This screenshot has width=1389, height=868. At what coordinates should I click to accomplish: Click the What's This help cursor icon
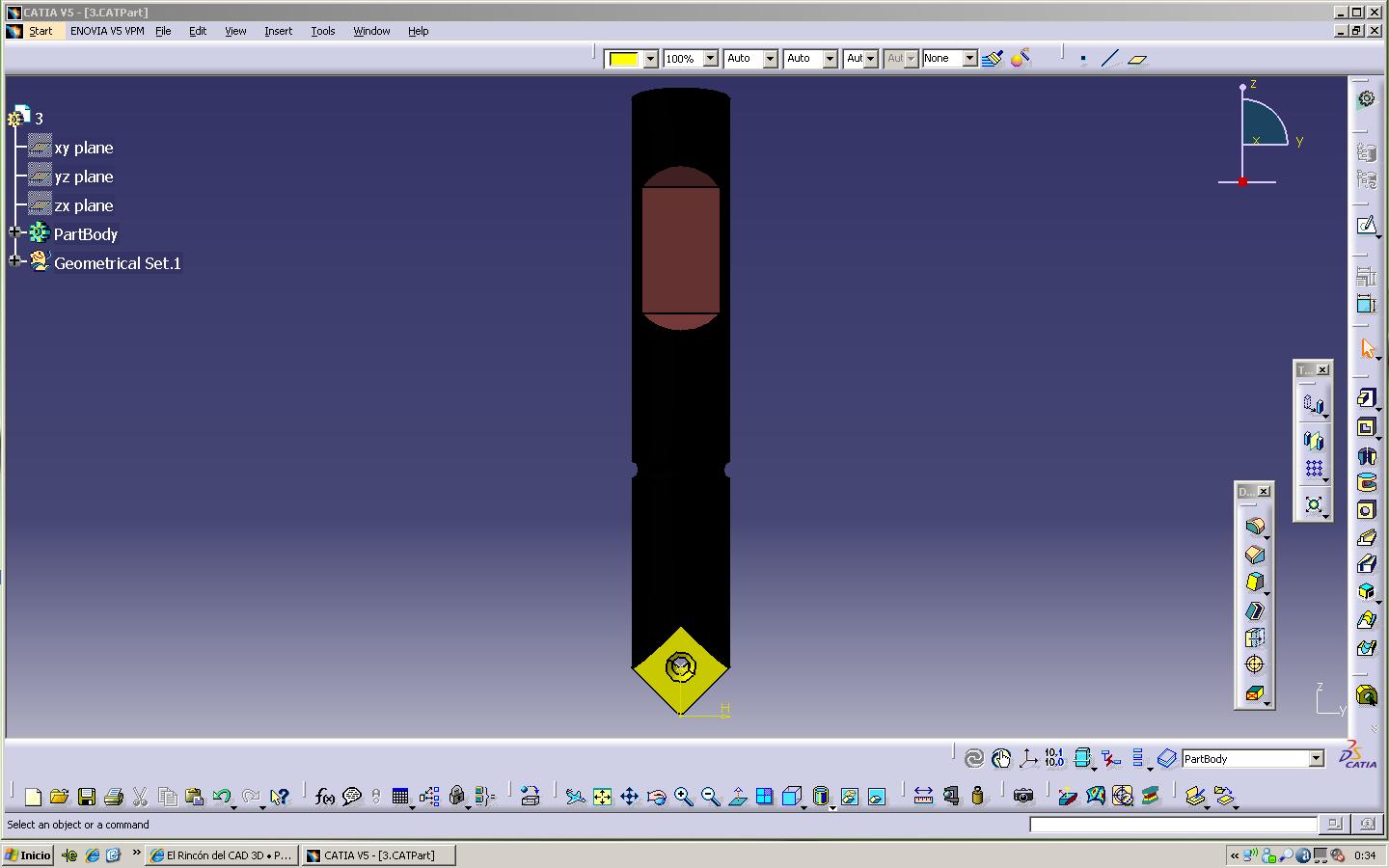[280, 797]
